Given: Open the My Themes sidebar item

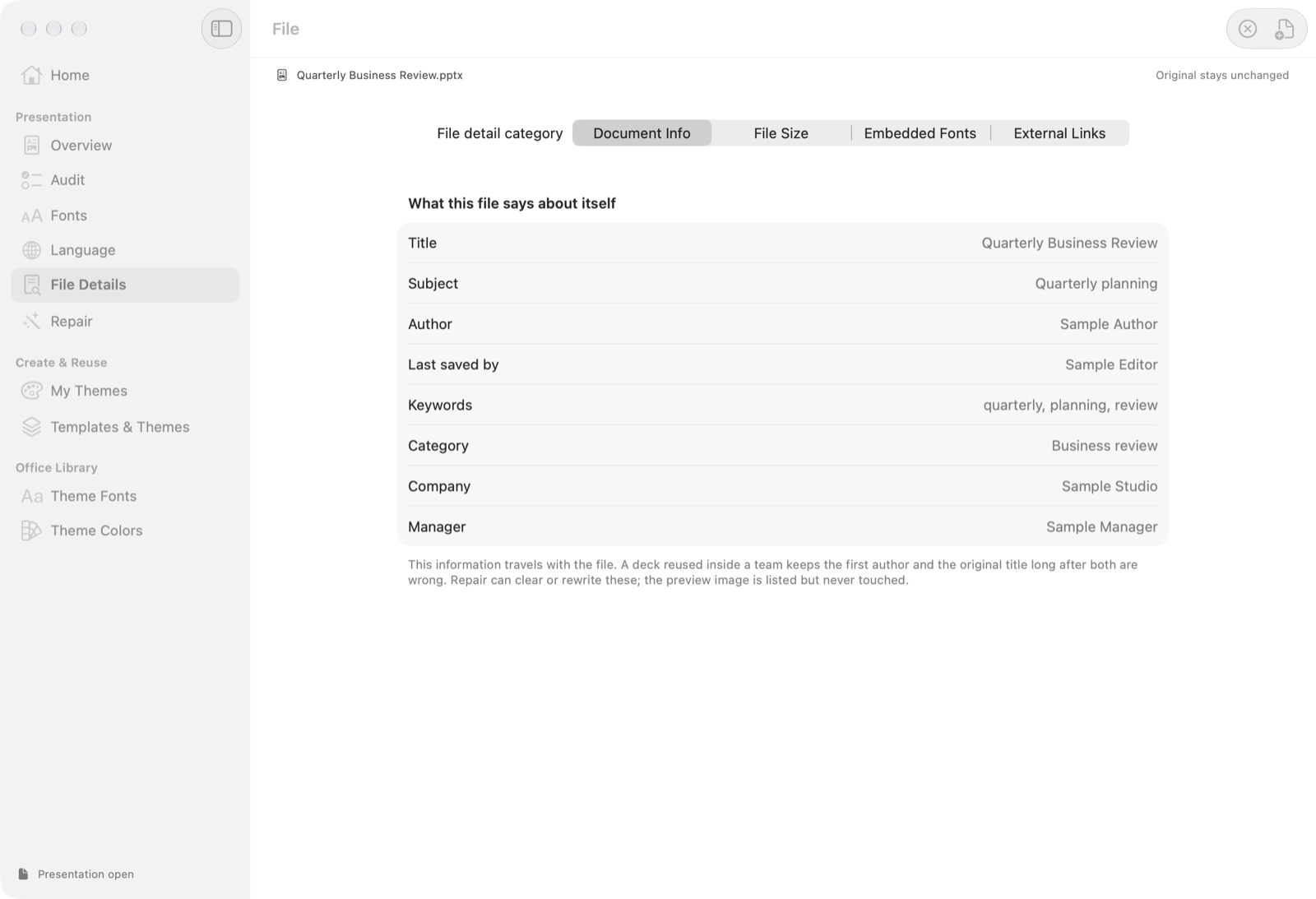Looking at the screenshot, I should click(125, 391).
